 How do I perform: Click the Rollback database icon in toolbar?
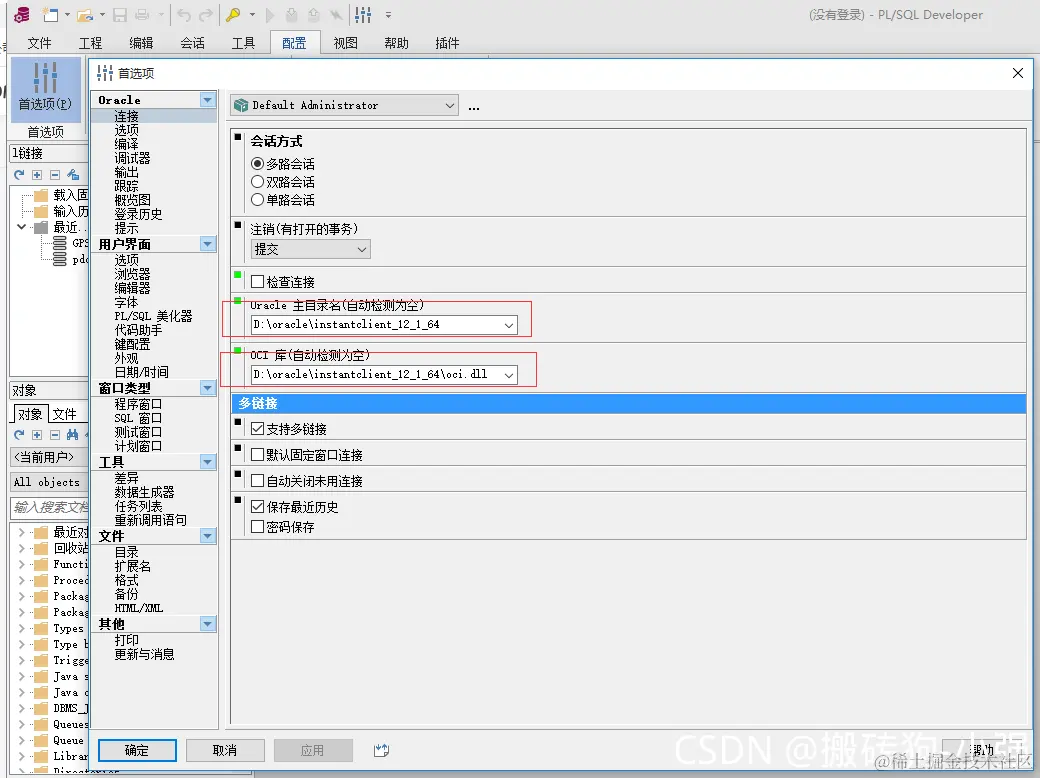coord(314,15)
